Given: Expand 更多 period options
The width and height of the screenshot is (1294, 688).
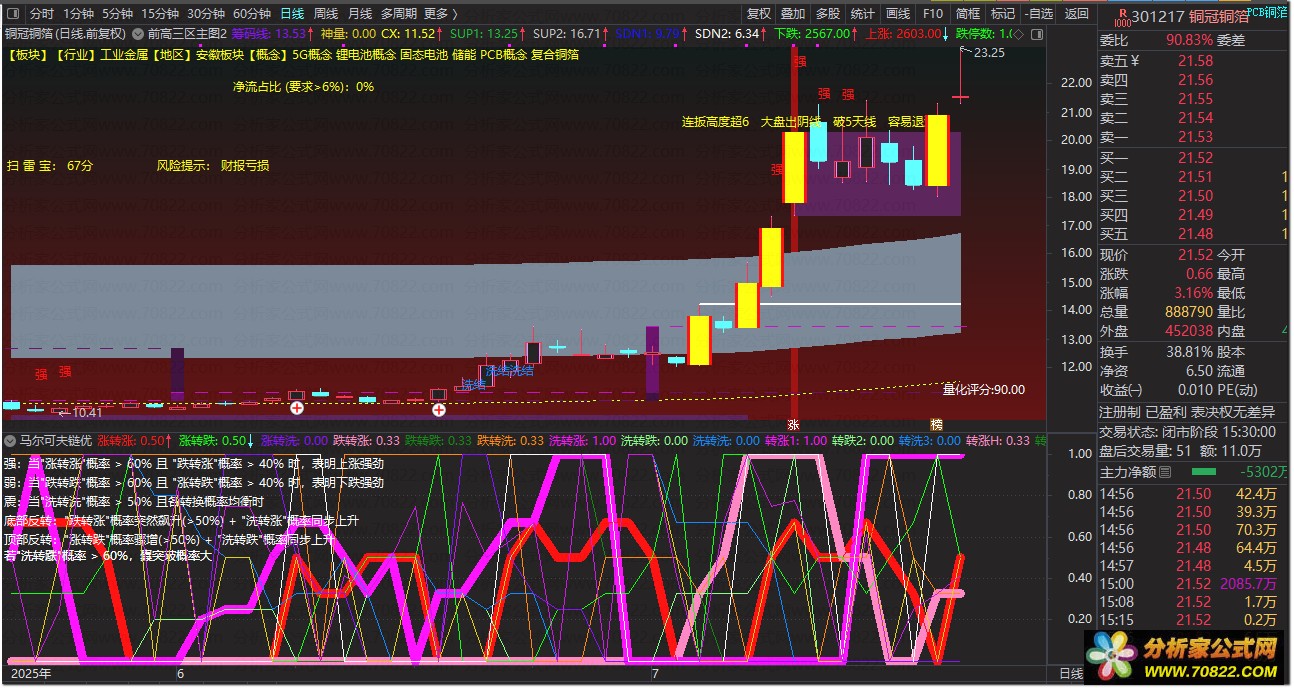Looking at the screenshot, I should [x=440, y=14].
